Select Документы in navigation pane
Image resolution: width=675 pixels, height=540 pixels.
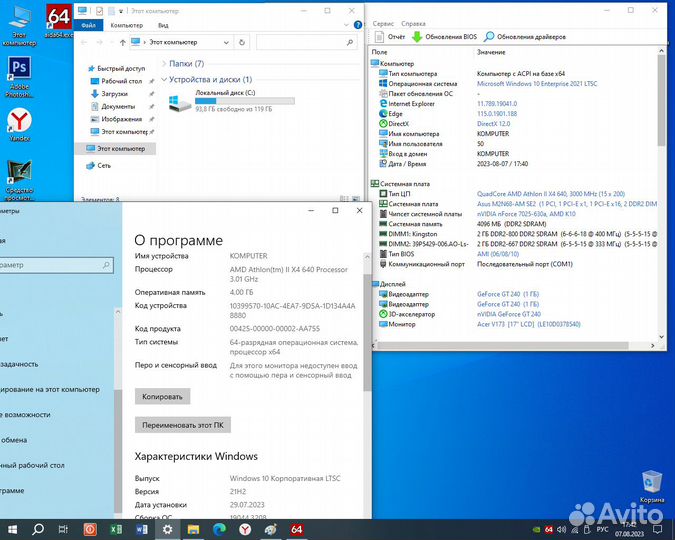(114, 106)
